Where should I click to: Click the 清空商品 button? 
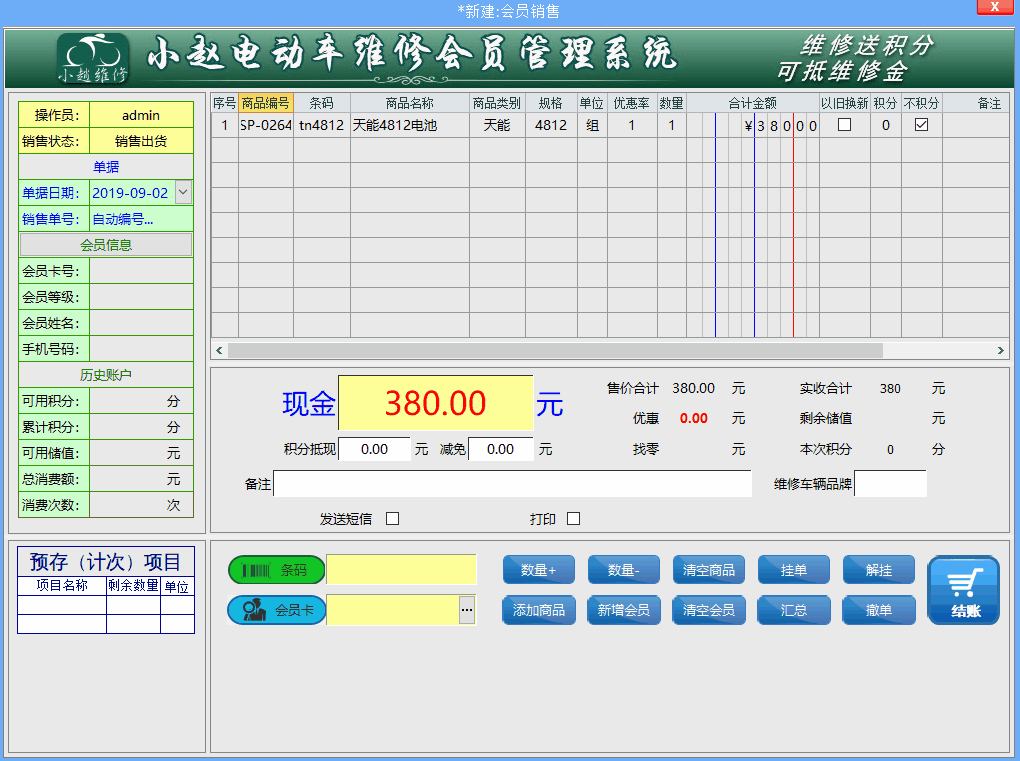708,570
